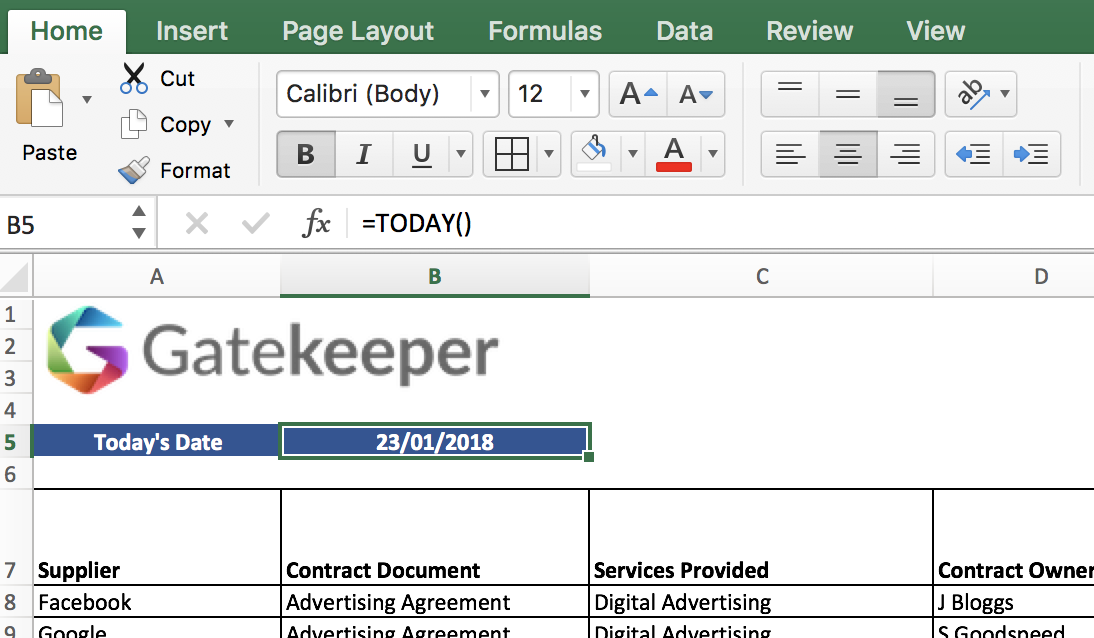The height and width of the screenshot is (638, 1094).
Task: Open the Insert Function (fx) dialog
Action: coord(317,222)
